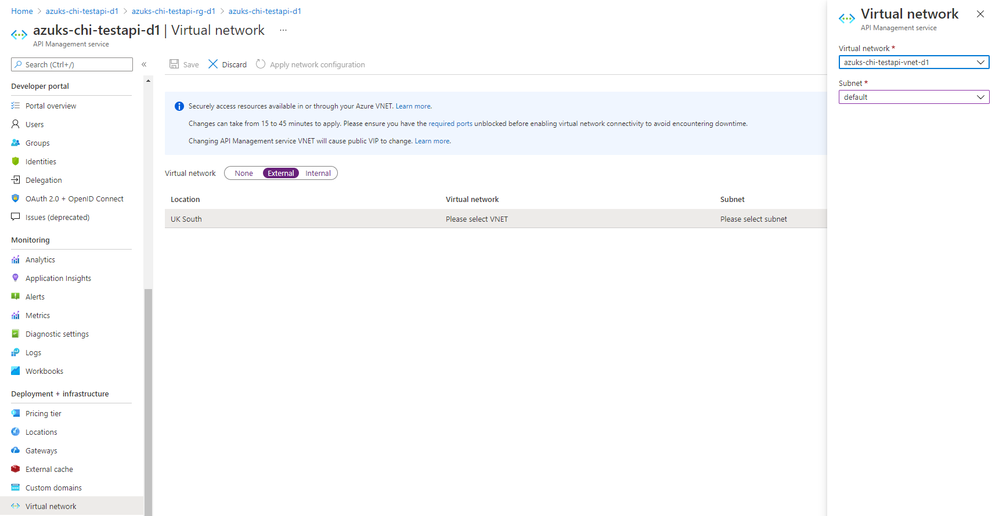Open the Subnet dropdown showing default
The width and height of the screenshot is (999, 516).
pyautogui.click(x=914, y=97)
